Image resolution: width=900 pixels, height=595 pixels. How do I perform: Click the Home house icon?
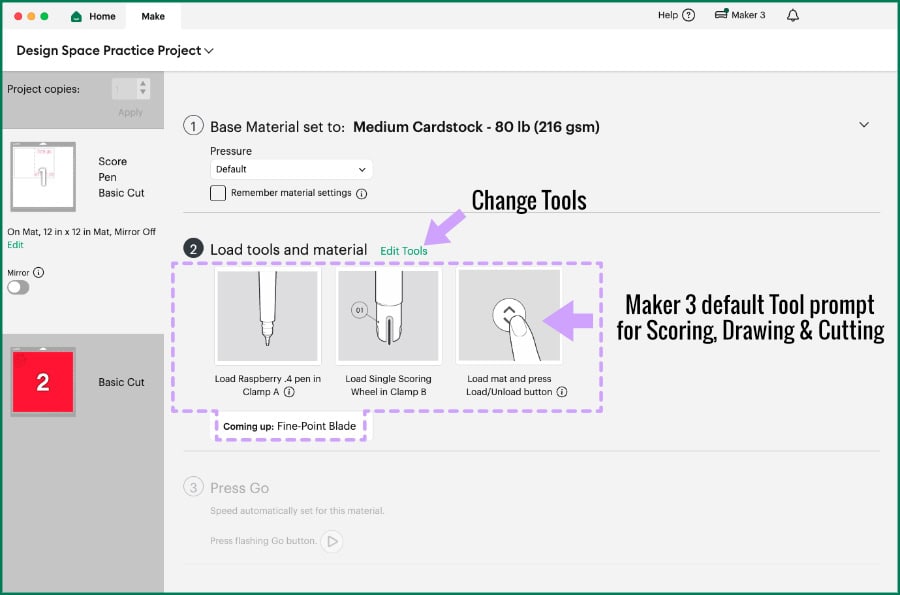[76, 16]
